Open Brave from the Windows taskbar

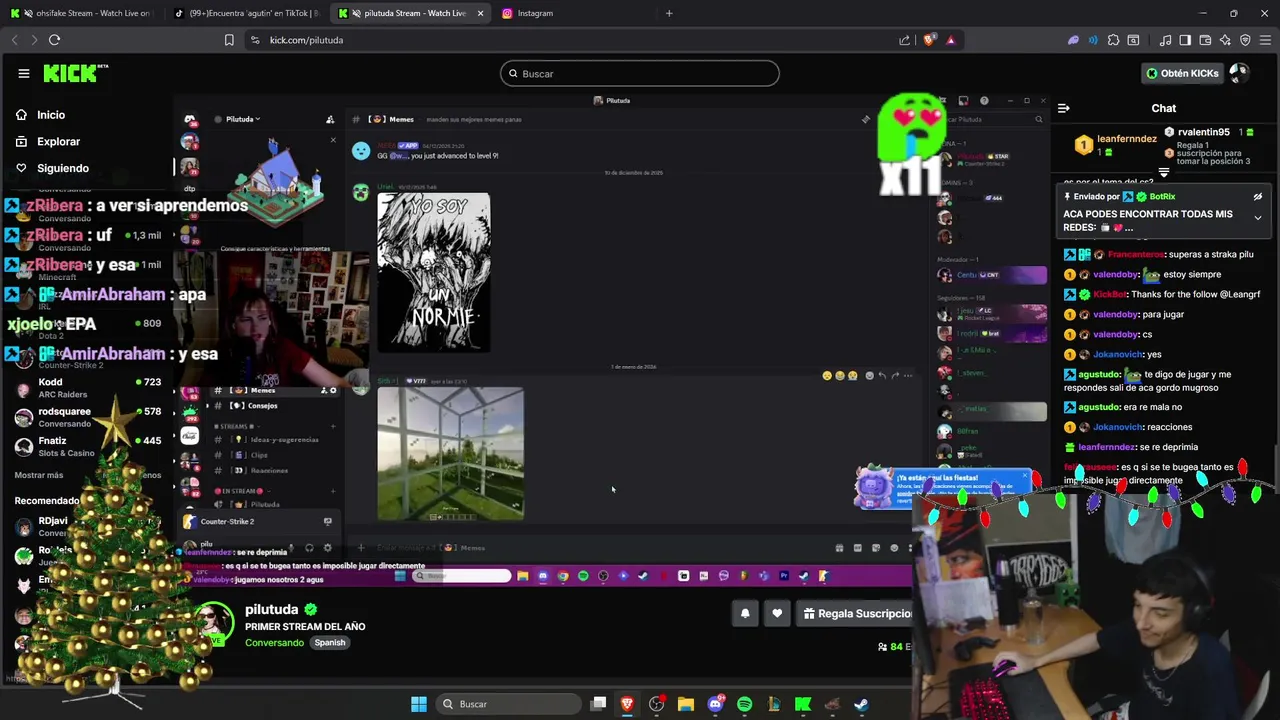(627, 704)
